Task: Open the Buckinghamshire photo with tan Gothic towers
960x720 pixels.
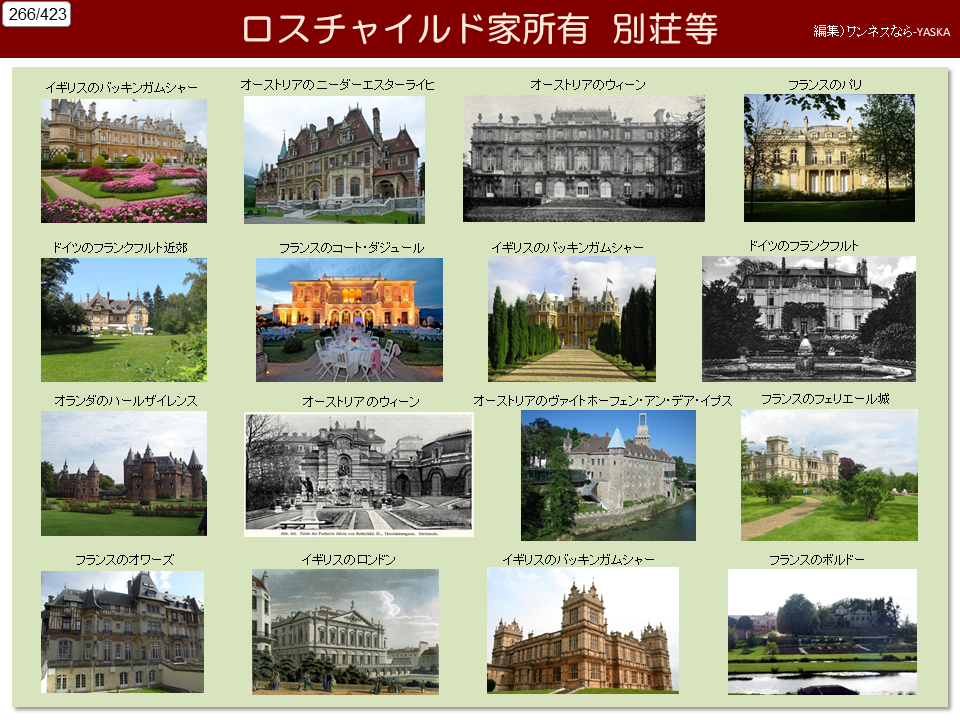Action: (582, 629)
